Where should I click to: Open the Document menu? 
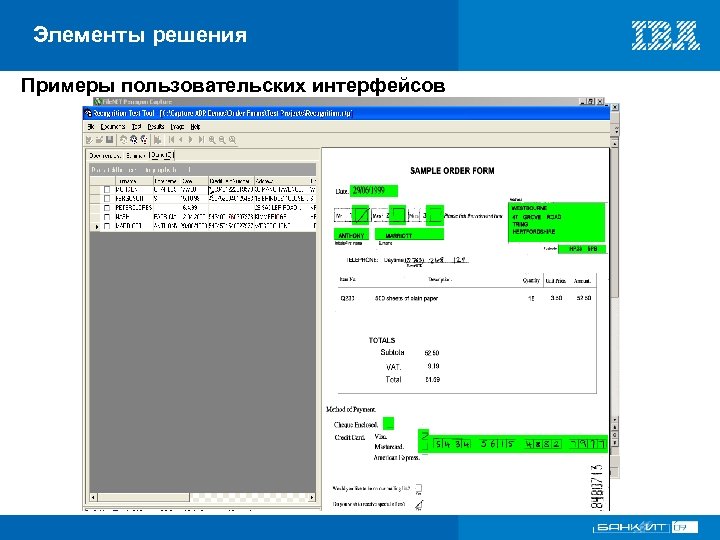(x=112, y=127)
